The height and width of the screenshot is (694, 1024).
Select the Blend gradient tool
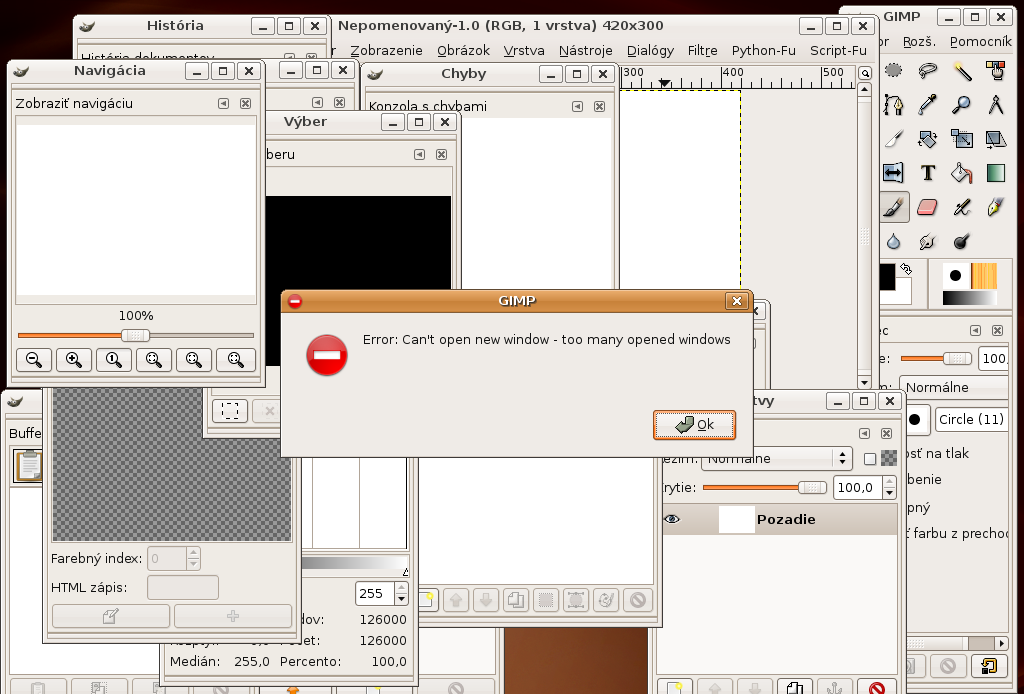pyautogui.click(x=995, y=173)
